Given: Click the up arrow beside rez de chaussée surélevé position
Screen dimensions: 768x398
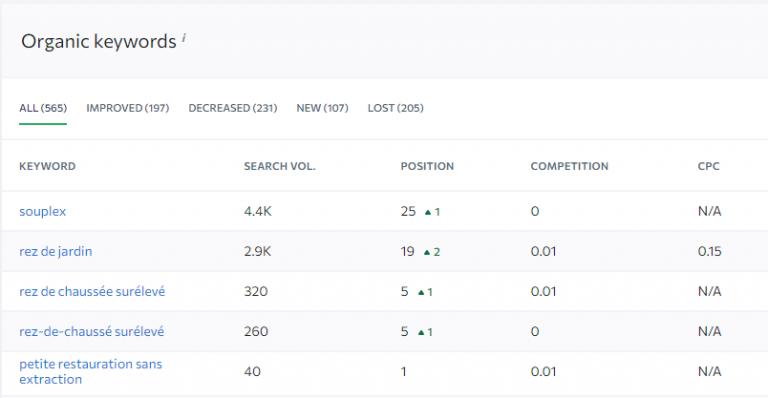Looking at the screenshot, I should pyautogui.click(x=421, y=293).
